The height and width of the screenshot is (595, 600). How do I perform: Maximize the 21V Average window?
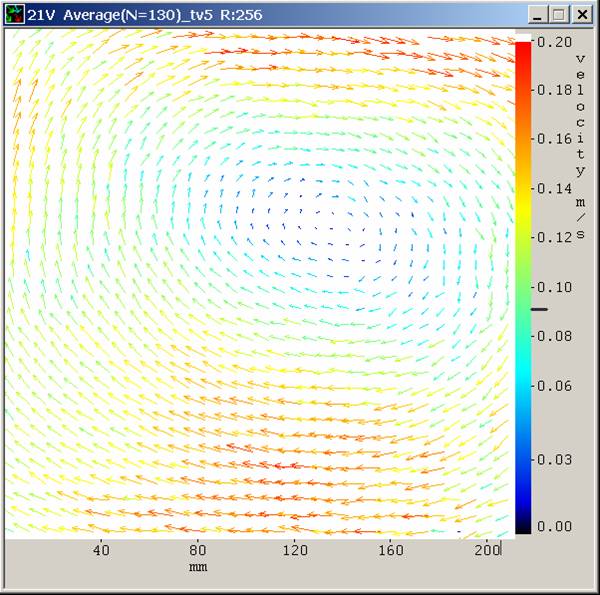[559, 15]
